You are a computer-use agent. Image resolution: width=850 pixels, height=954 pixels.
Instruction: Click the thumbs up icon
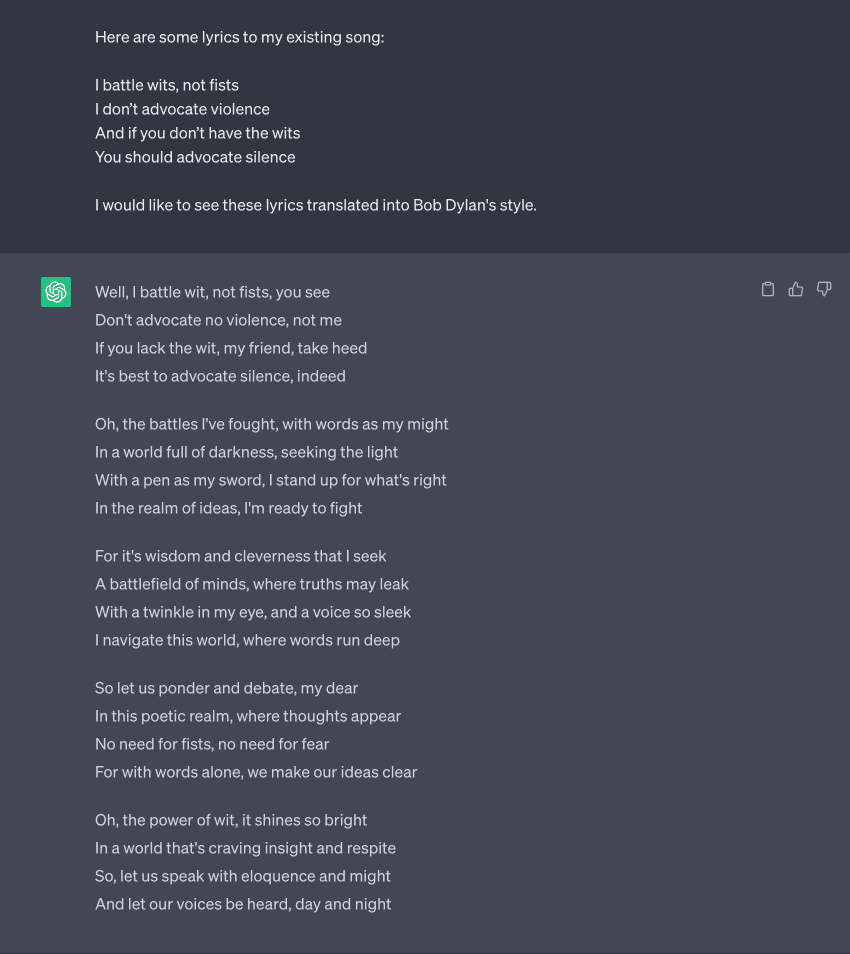coord(796,289)
